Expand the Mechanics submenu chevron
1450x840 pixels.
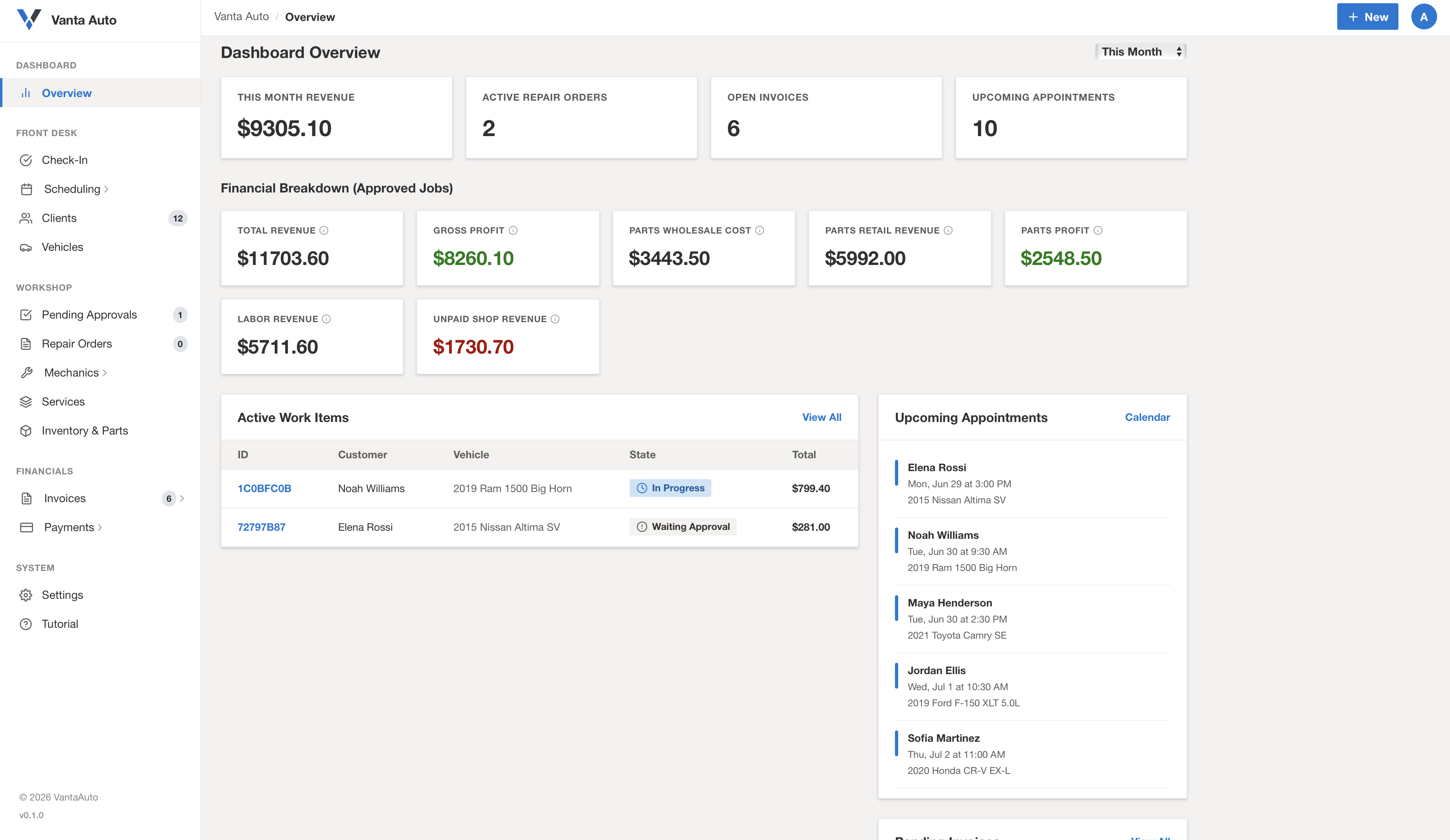coord(105,373)
